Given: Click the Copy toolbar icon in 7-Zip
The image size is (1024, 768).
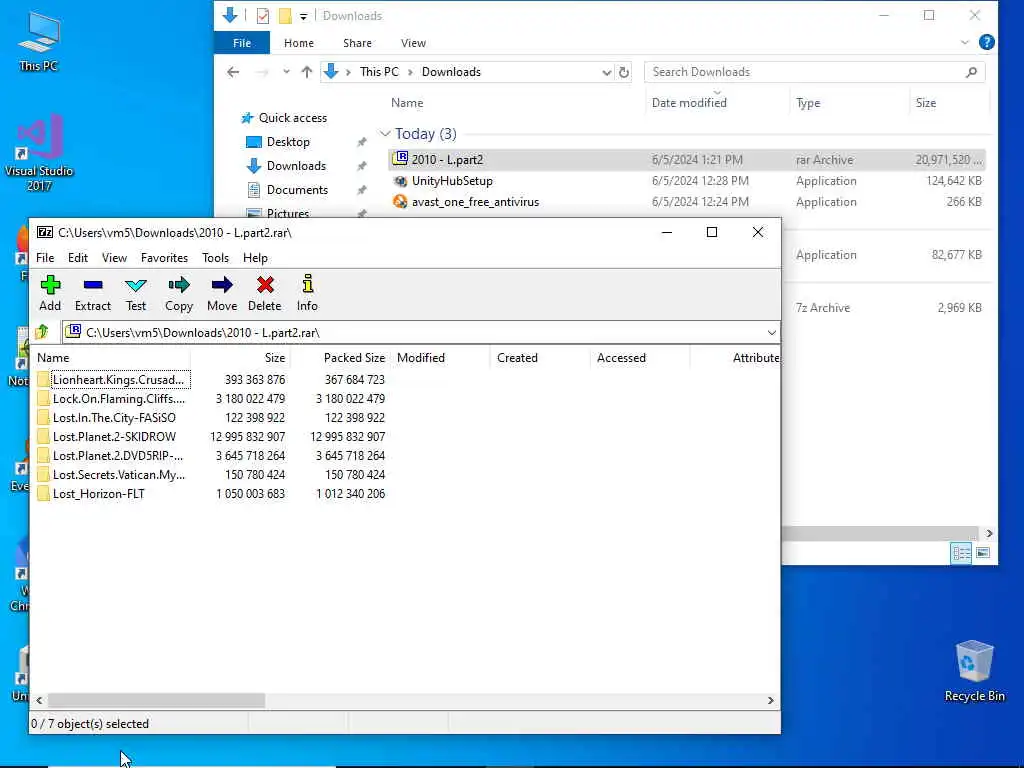Looking at the screenshot, I should click(x=178, y=293).
